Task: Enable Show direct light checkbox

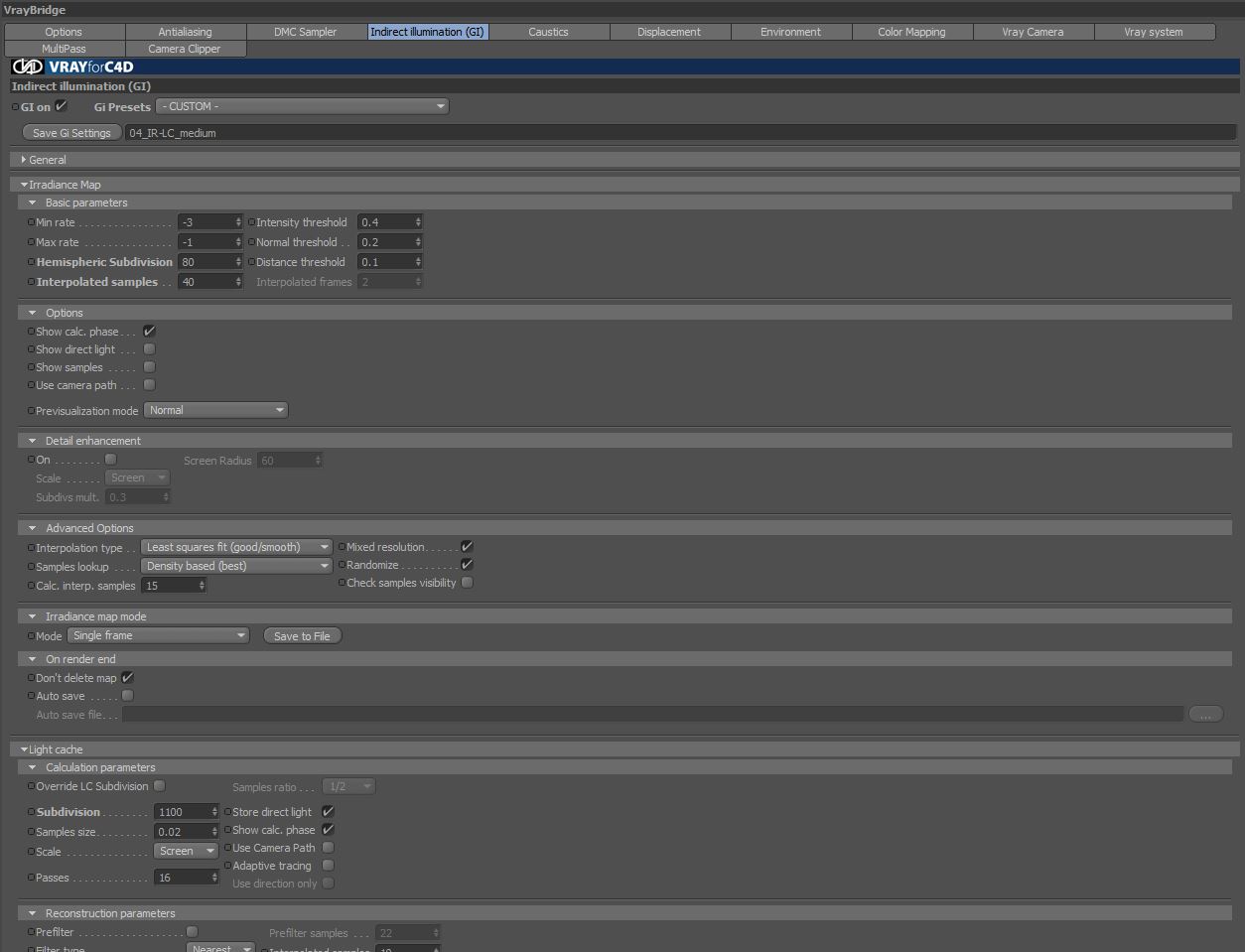Action: tap(149, 349)
